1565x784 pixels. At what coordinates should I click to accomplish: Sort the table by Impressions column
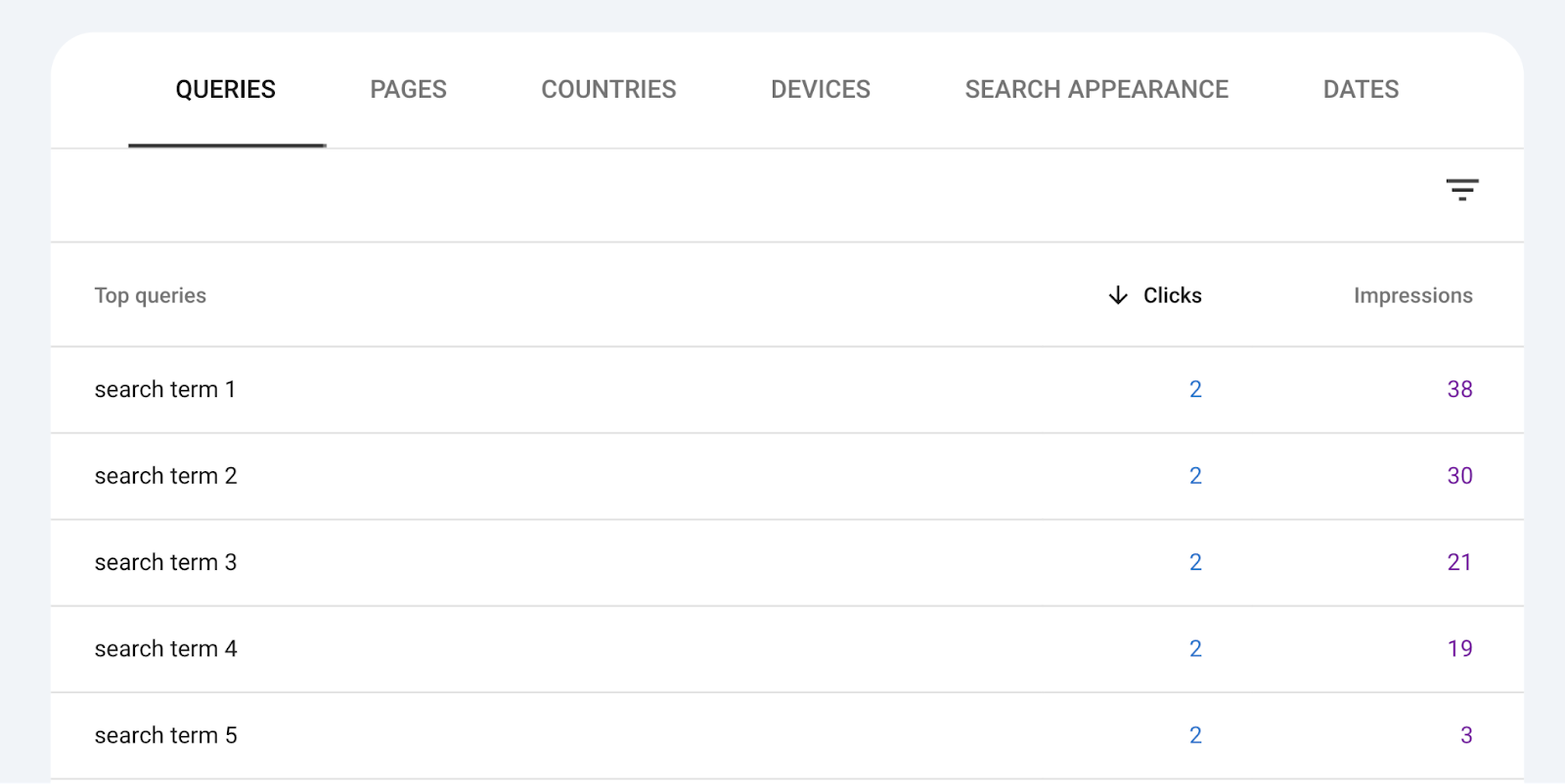pyautogui.click(x=1412, y=295)
